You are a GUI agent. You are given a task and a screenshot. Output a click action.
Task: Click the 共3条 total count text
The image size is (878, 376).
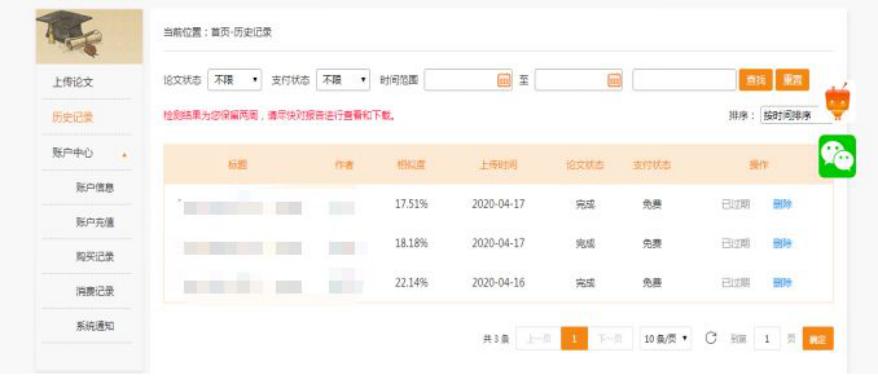pyautogui.click(x=496, y=339)
